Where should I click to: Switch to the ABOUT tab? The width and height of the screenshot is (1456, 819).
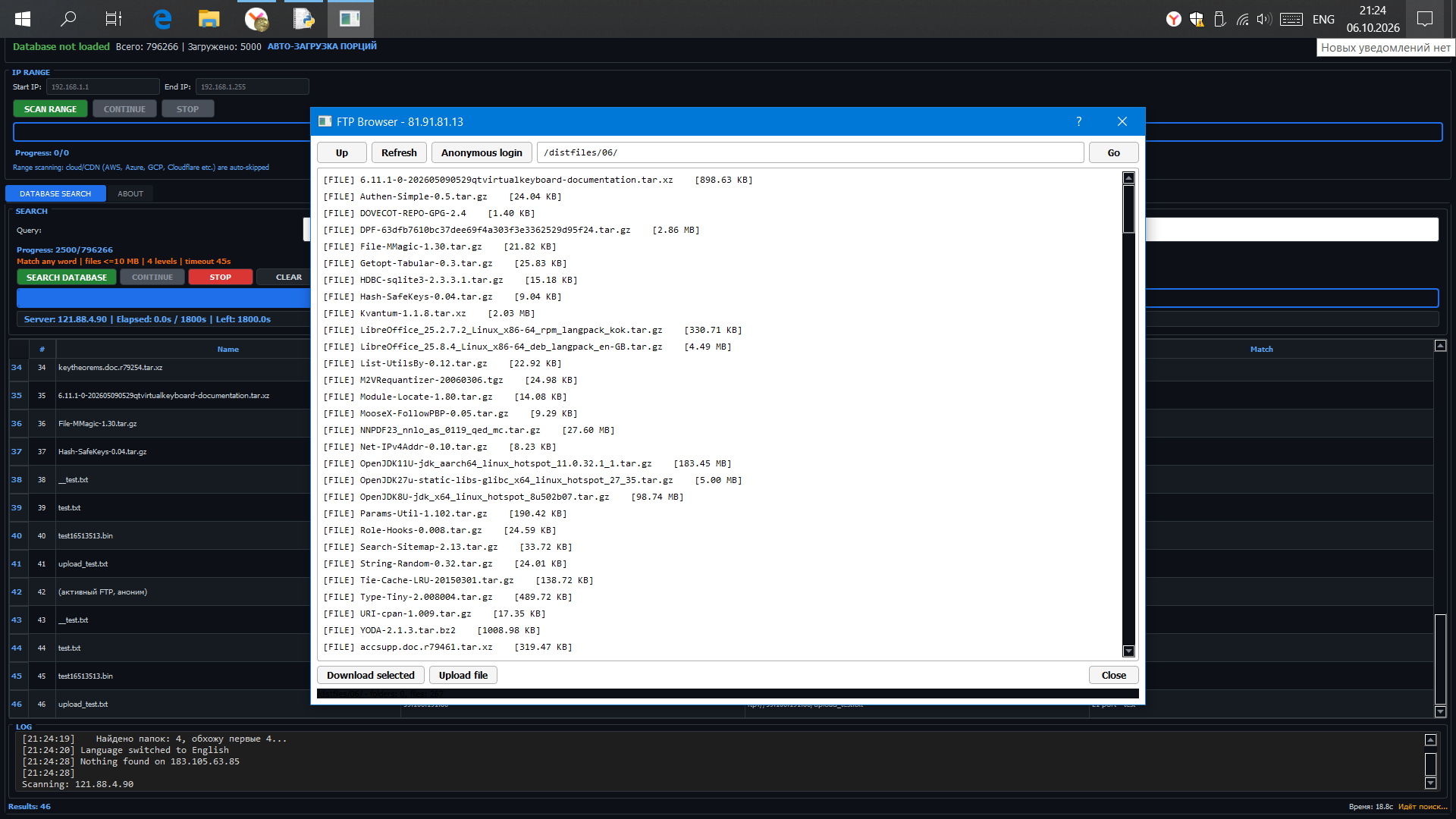[x=130, y=193]
